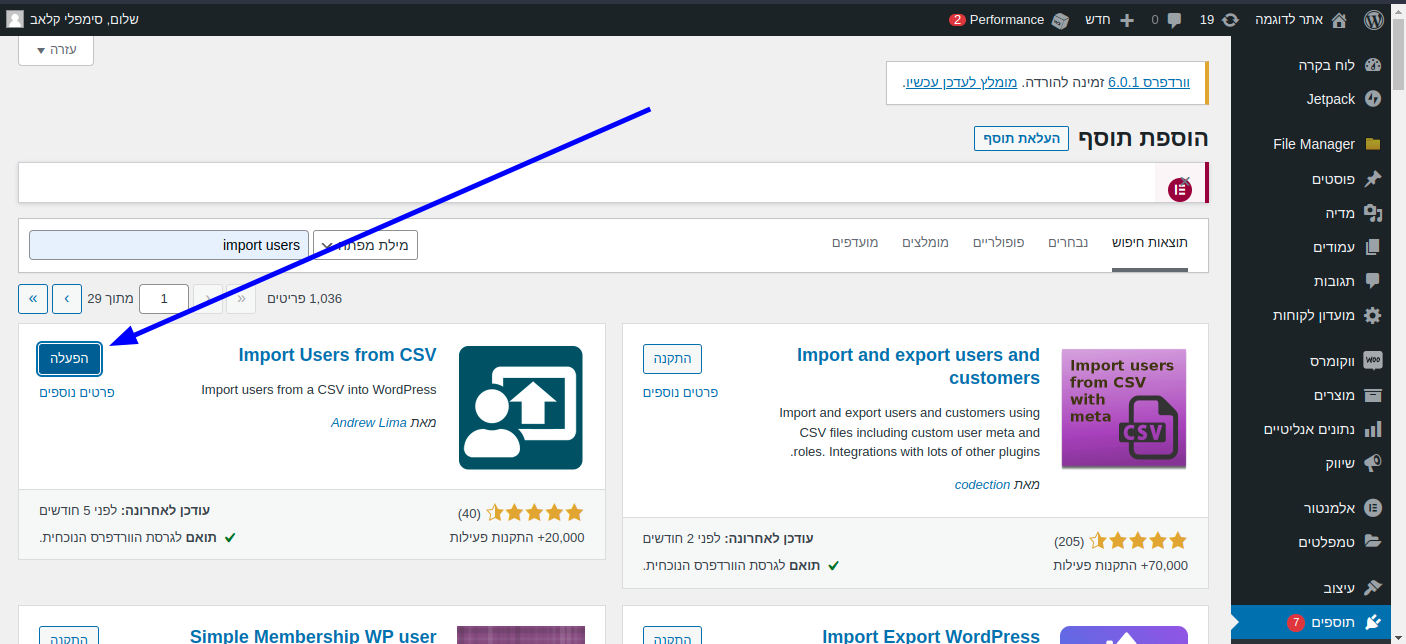1406x644 pixels.
Task: Click the Import Users from CSV title link
Action: tap(337, 355)
